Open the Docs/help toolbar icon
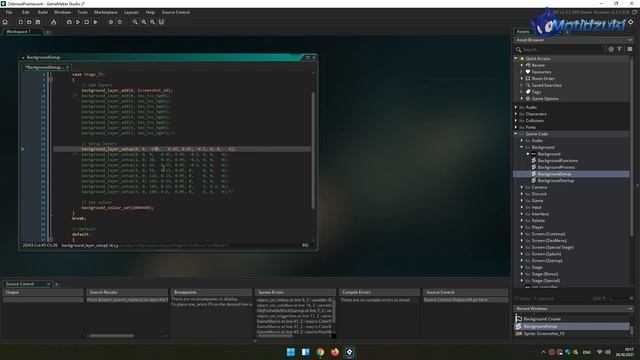The height and width of the screenshot is (360, 640). (x=120, y=22)
